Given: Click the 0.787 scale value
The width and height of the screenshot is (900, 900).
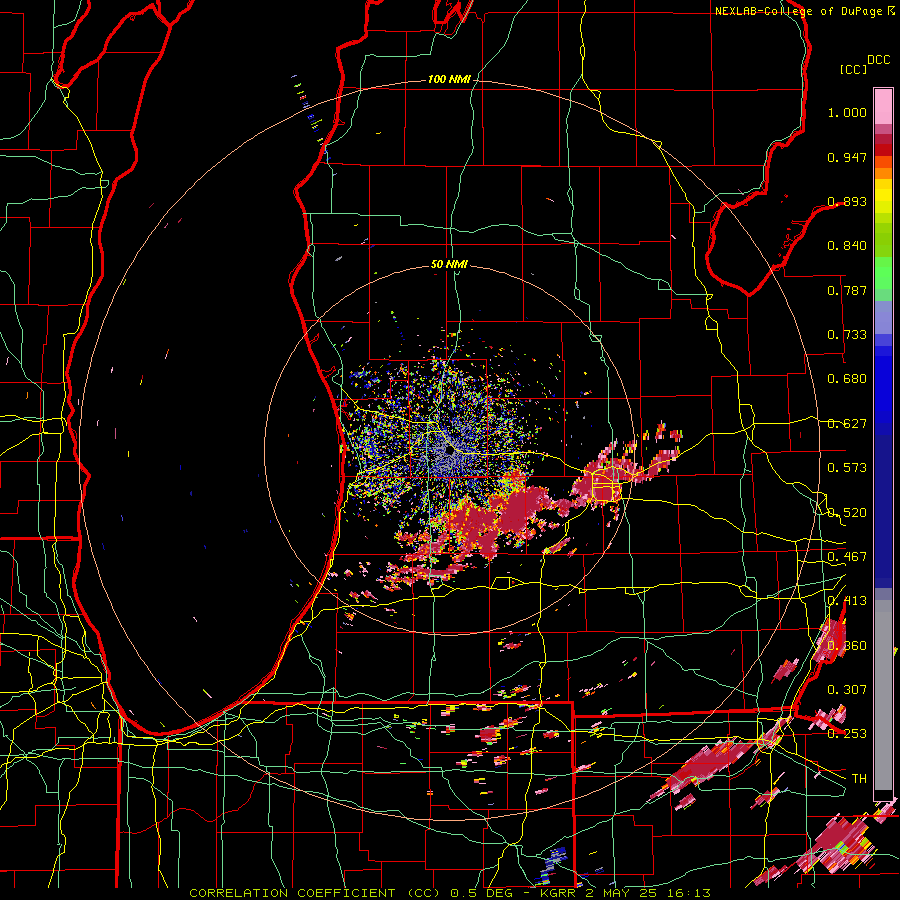Looking at the screenshot, I should (847, 290).
